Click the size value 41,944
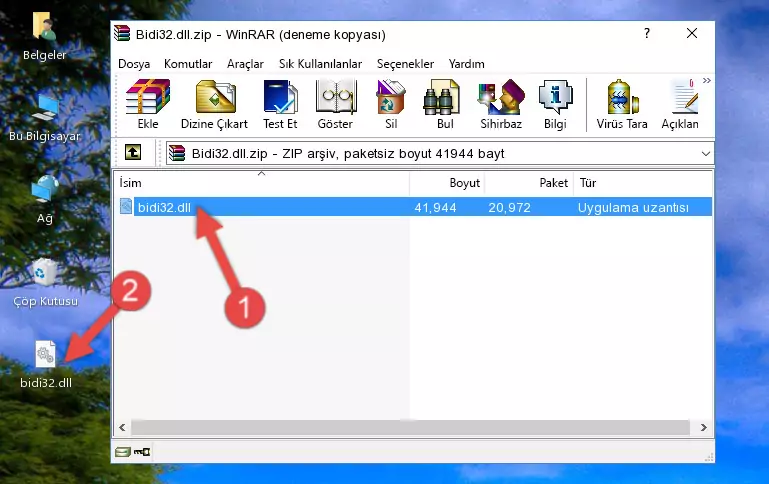The width and height of the screenshot is (769, 484). pyautogui.click(x=435, y=207)
